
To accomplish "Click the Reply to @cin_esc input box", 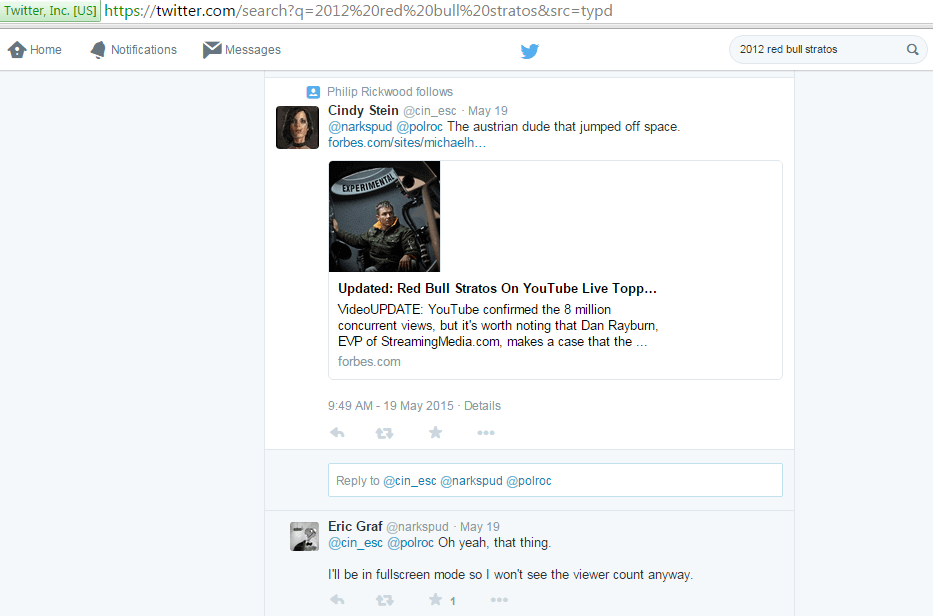I will pyautogui.click(x=555, y=481).
